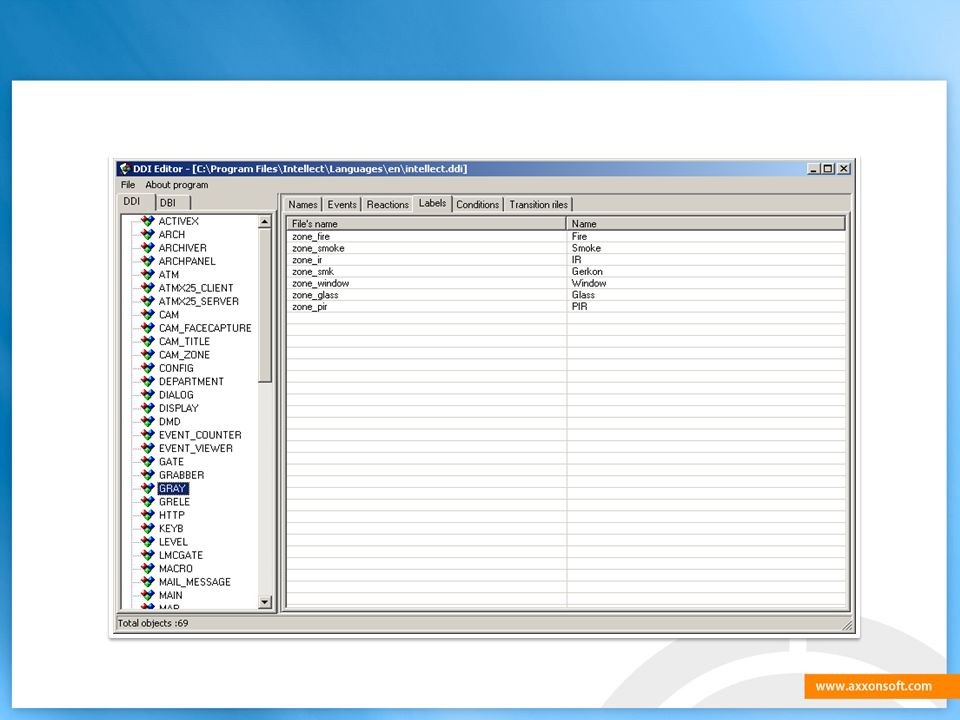Image resolution: width=960 pixels, height=720 pixels.
Task: Click the icon beside CONFIG
Action: [148, 368]
